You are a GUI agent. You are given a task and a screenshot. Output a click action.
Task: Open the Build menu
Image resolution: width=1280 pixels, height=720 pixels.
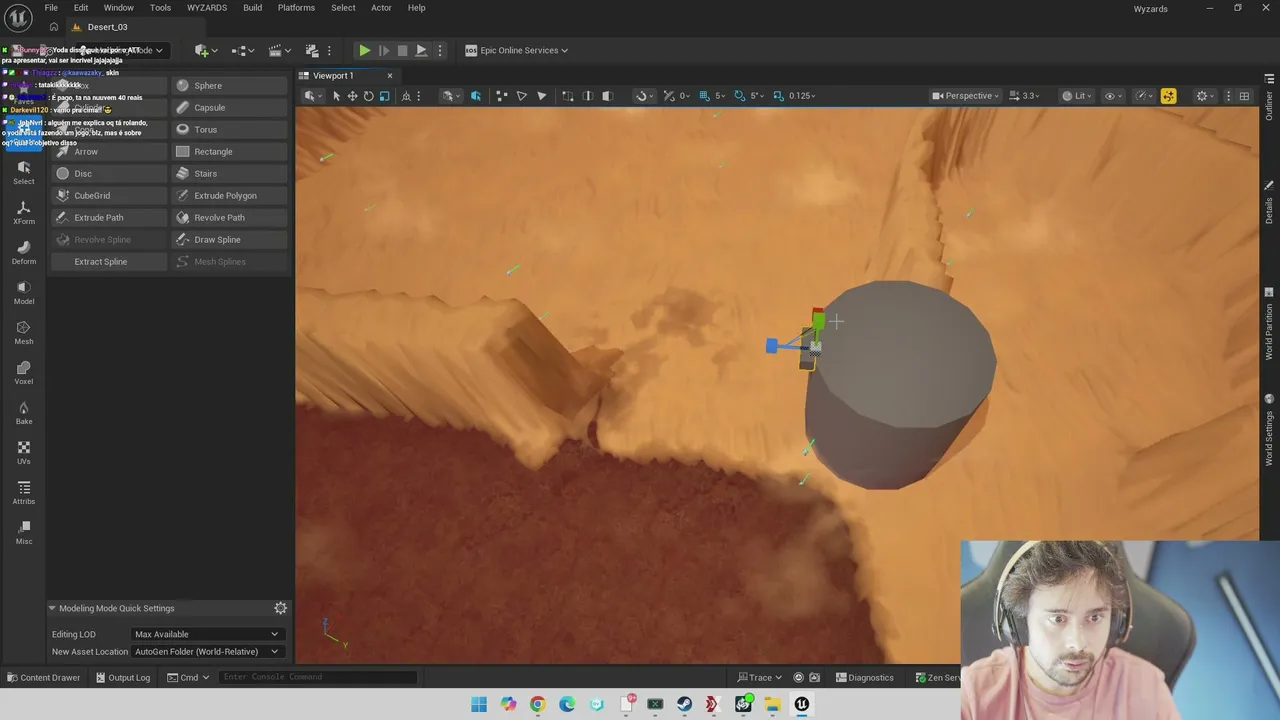point(252,8)
